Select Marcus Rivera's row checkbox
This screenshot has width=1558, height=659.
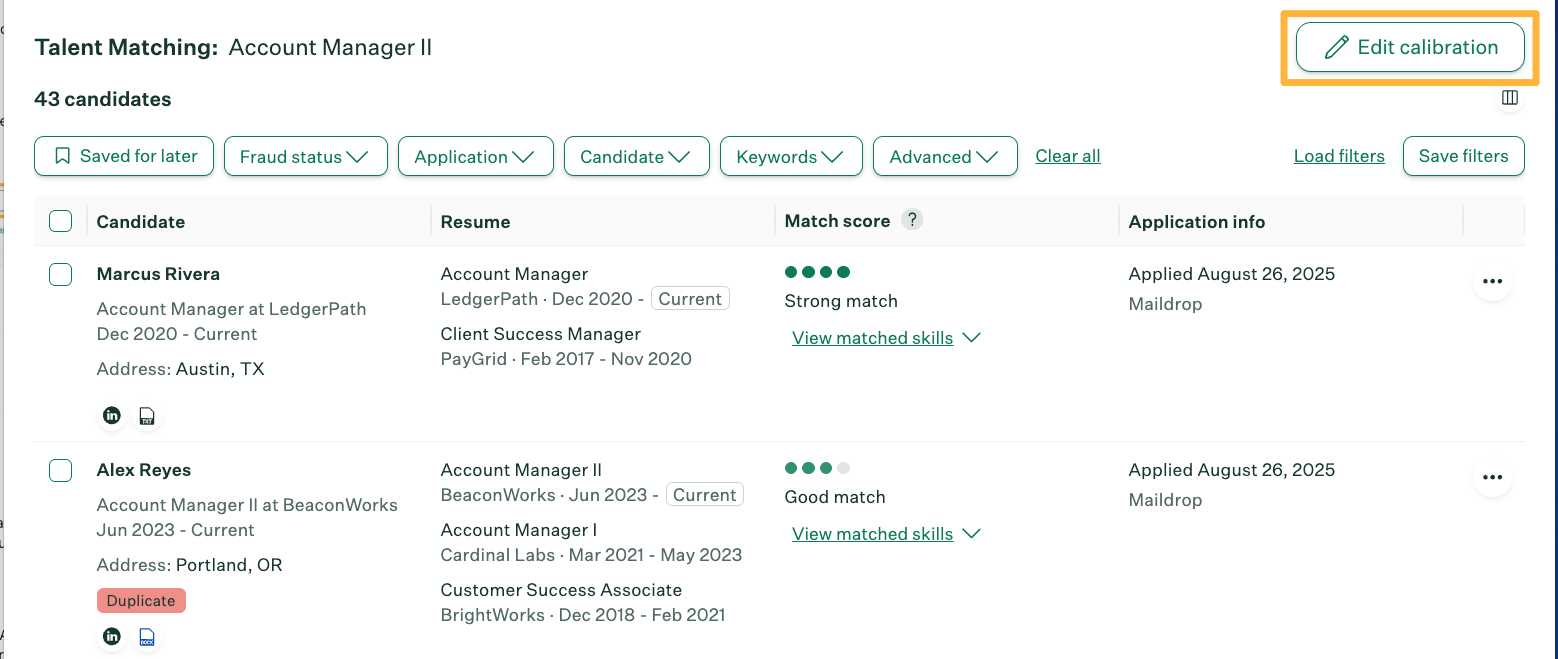coord(60,274)
